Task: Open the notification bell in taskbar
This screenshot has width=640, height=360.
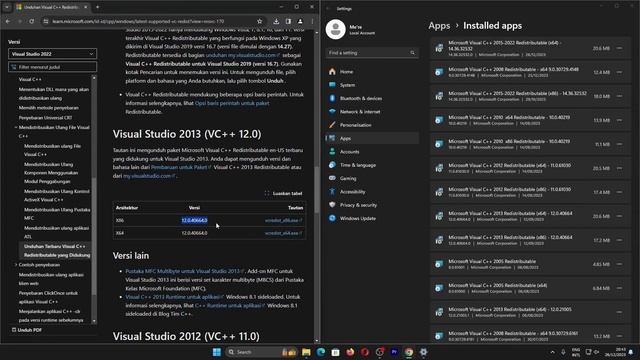Action: click(x=631, y=352)
